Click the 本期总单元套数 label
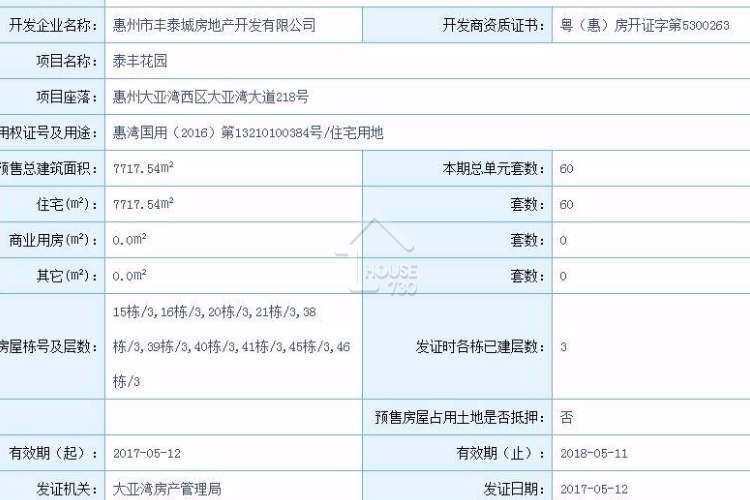The width and height of the screenshot is (750, 500). click(x=493, y=168)
